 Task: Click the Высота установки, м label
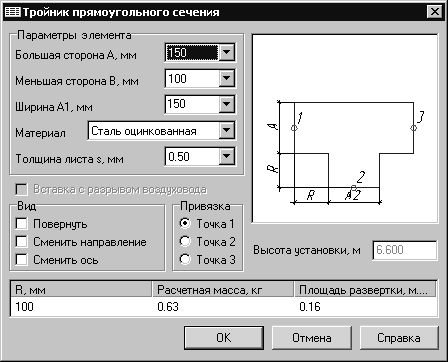tap(307, 250)
